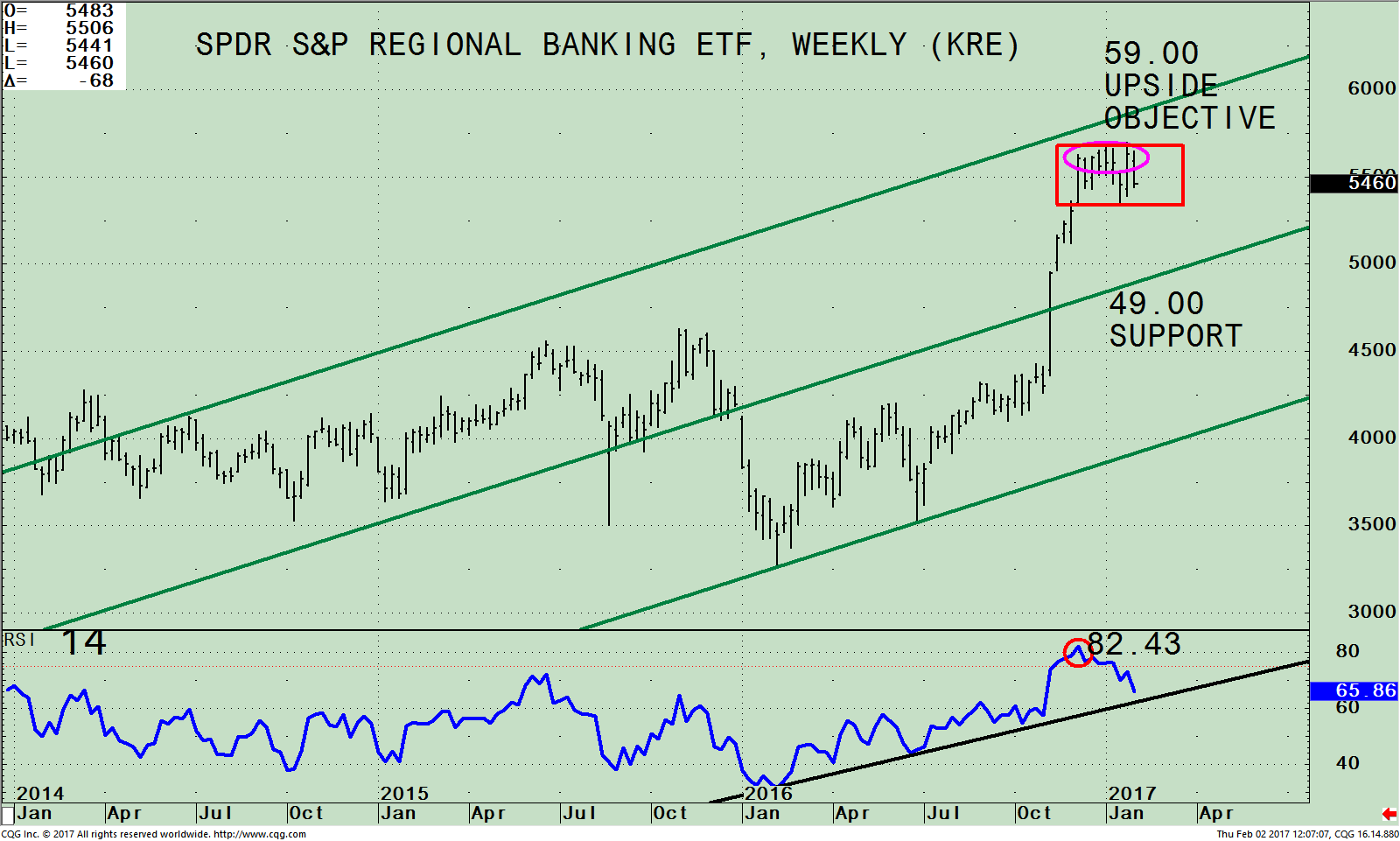Image resolution: width=1400 pixels, height=841 pixels.
Task: Click the low value 5441
Action: 89,46
